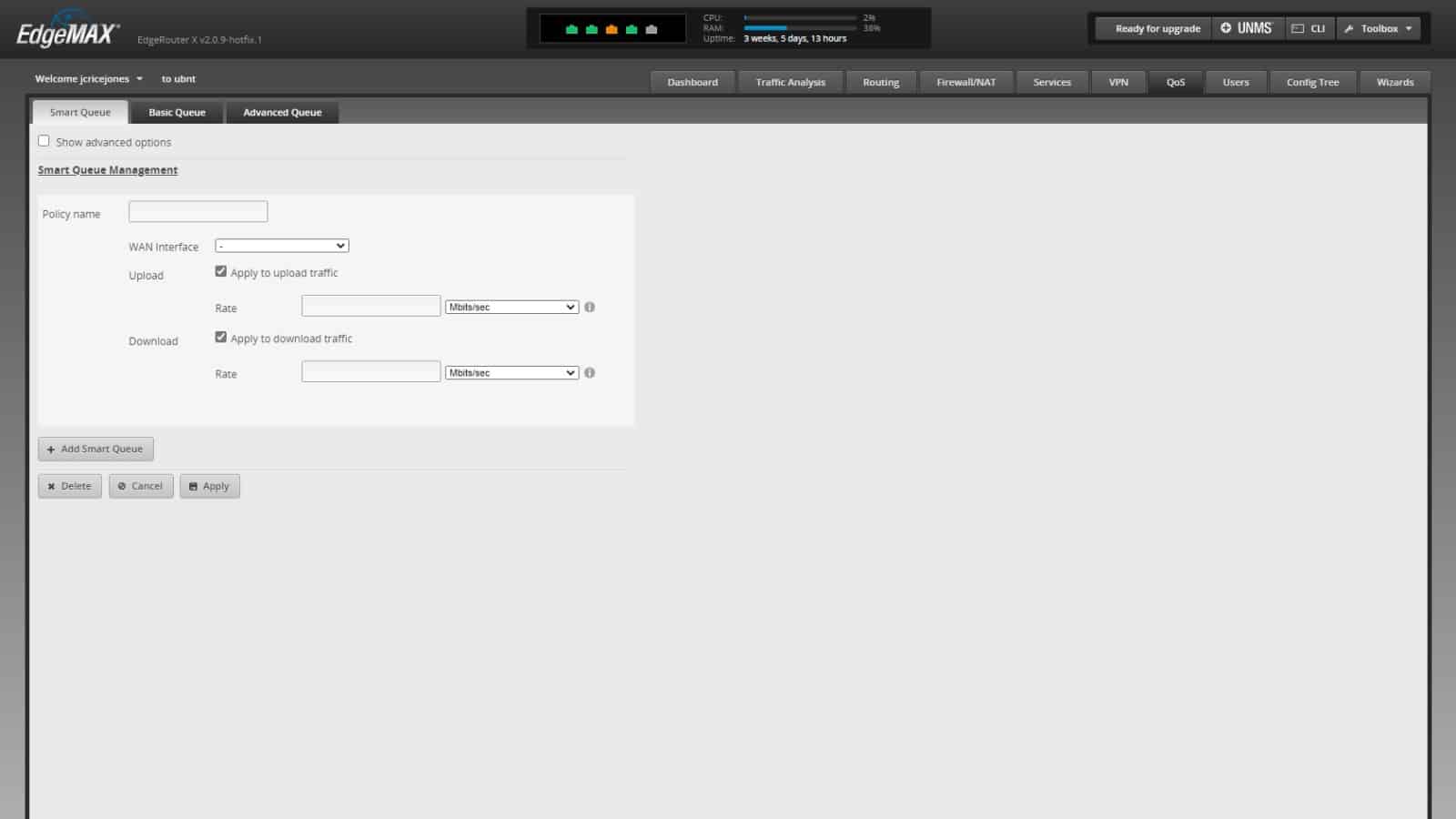1456x819 pixels.
Task: Uncheck Apply to upload traffic
Action: point(220,271)
